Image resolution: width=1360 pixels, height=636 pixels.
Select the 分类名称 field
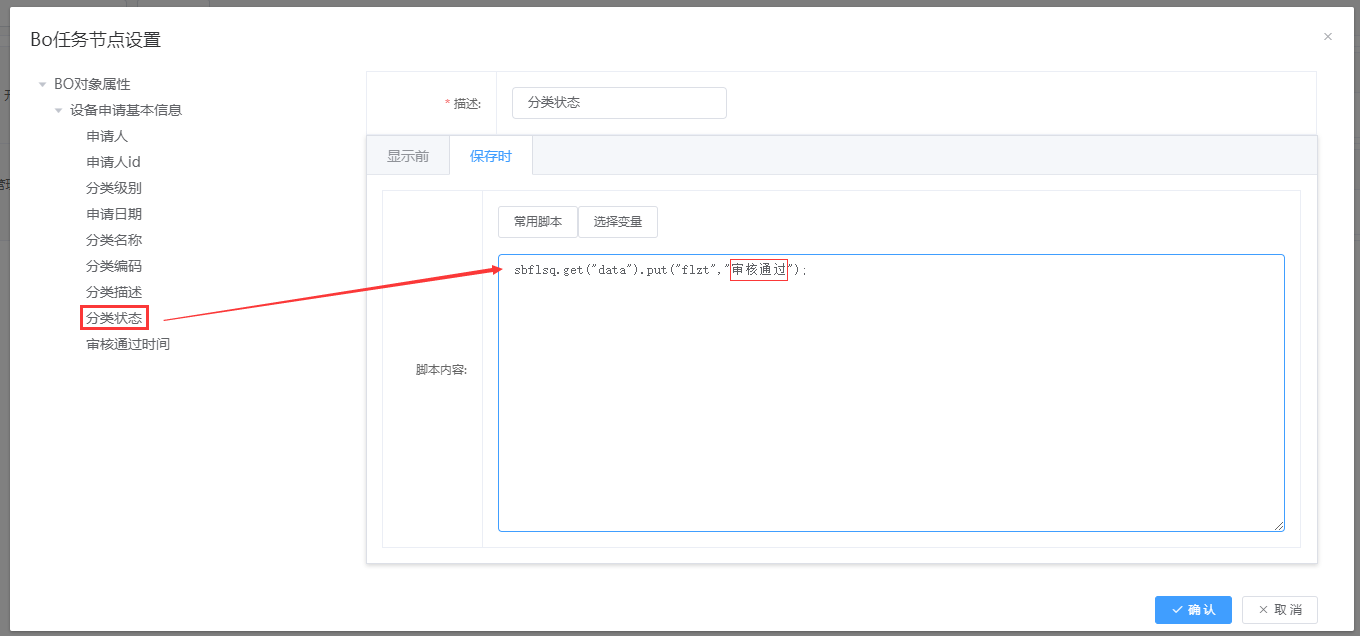click(x=114, y=240)
